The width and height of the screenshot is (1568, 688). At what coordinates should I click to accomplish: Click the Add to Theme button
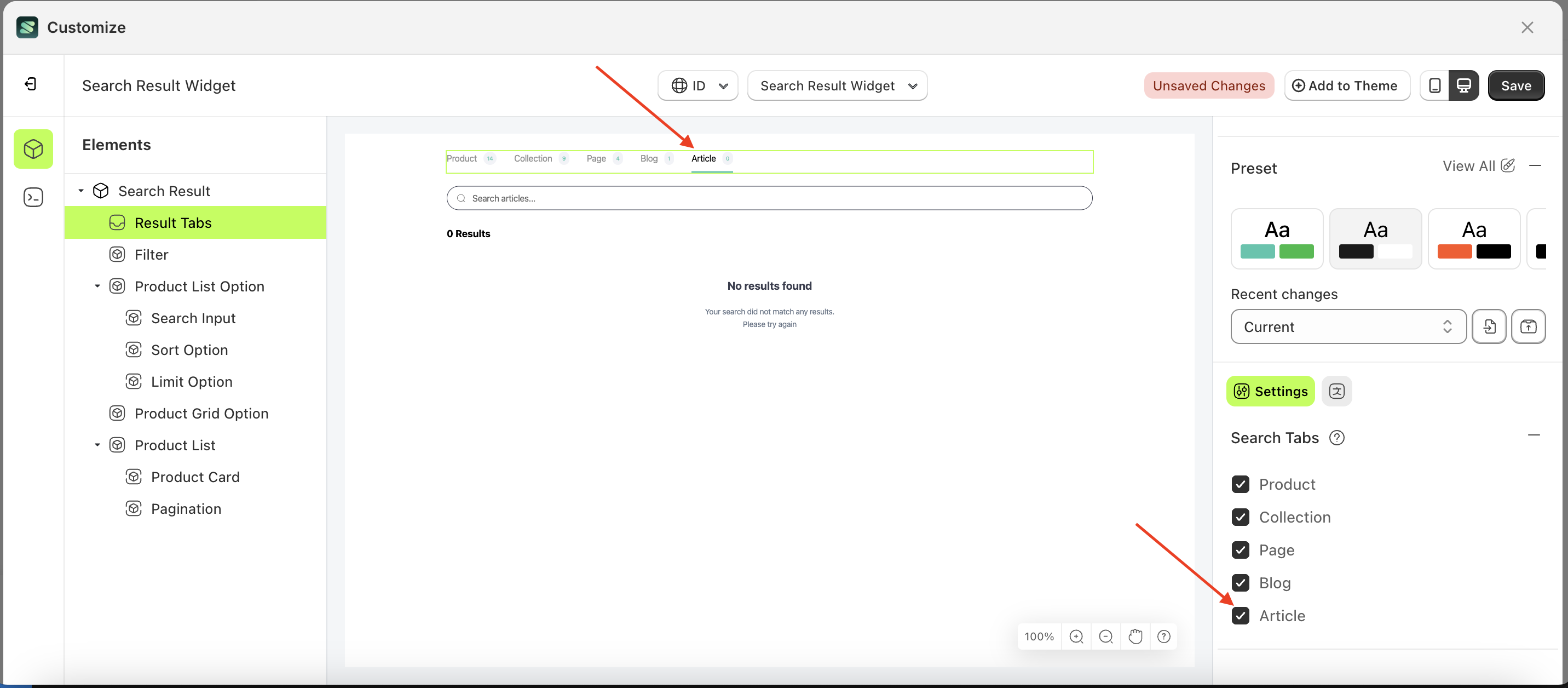click(1347, 85)
